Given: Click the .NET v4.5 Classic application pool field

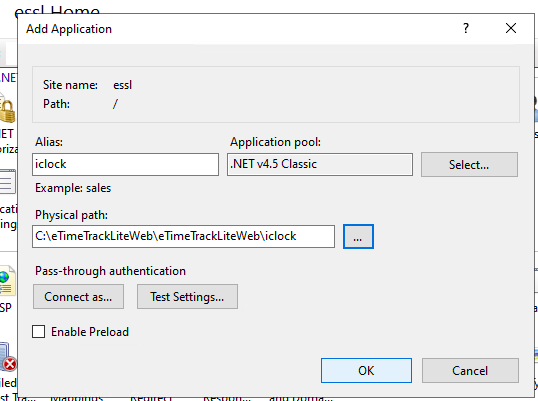Looking at the screenshot, I should 320,164.
